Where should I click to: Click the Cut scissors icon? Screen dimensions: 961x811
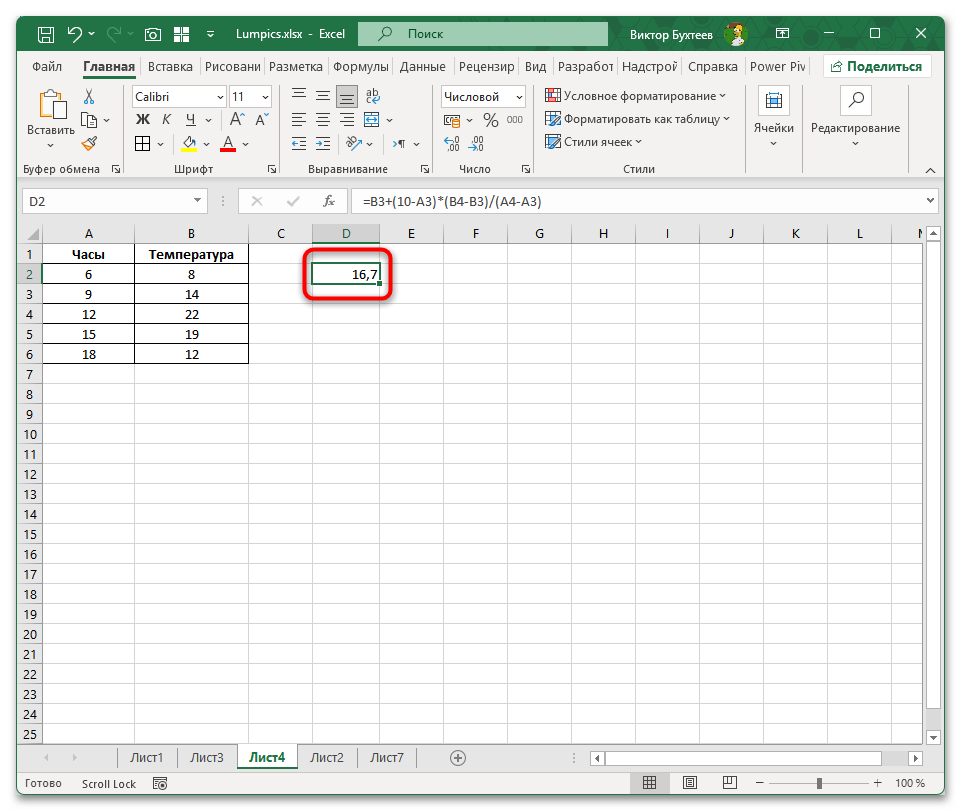pos(89,96)
